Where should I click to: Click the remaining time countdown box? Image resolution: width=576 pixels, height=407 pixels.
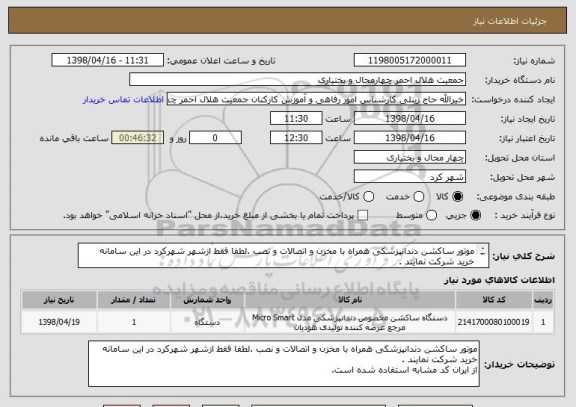click(x=137, y=138)
